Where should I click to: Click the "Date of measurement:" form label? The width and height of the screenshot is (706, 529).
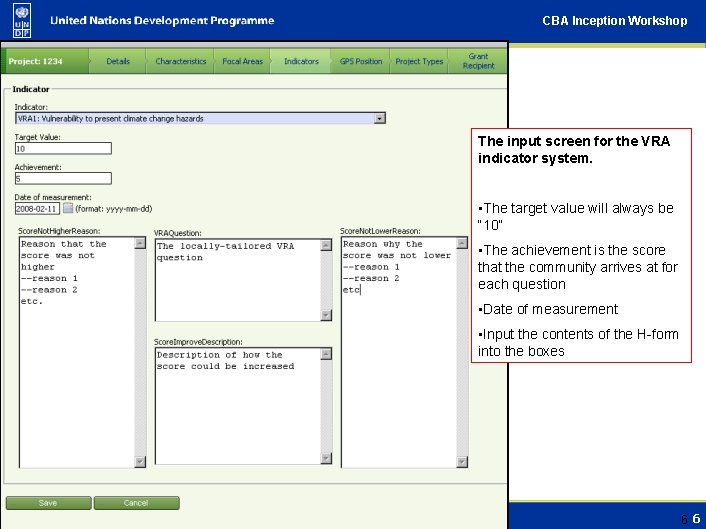(x=53, y=197)
